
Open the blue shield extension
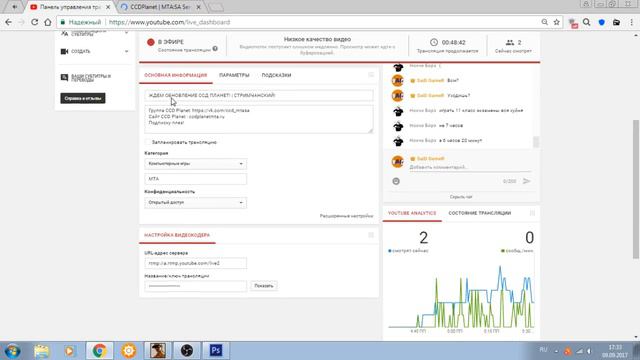(601, 22)
